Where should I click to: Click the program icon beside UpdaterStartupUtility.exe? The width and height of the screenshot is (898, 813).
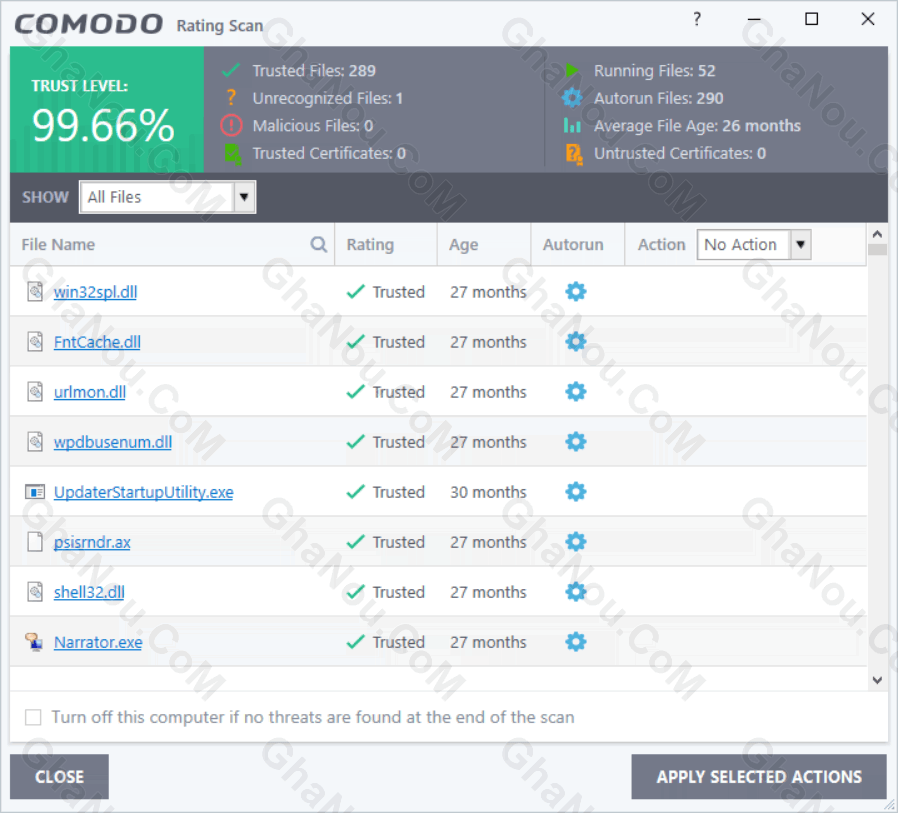pos(35,492)
